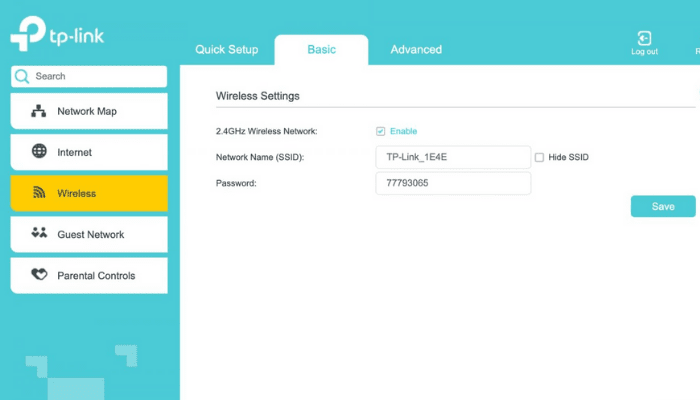
Task: Select the Basic tab
Action: [x=322, y=49]
